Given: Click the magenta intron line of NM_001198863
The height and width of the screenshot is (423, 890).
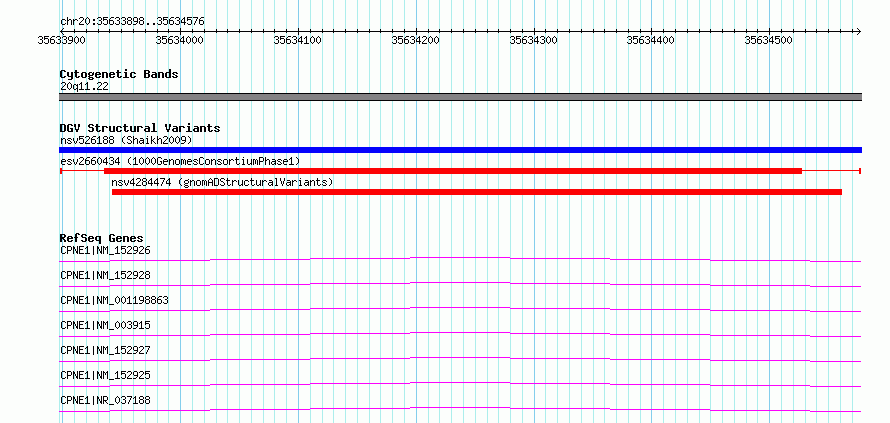Looking at the screenshot, I should (460, 308).
